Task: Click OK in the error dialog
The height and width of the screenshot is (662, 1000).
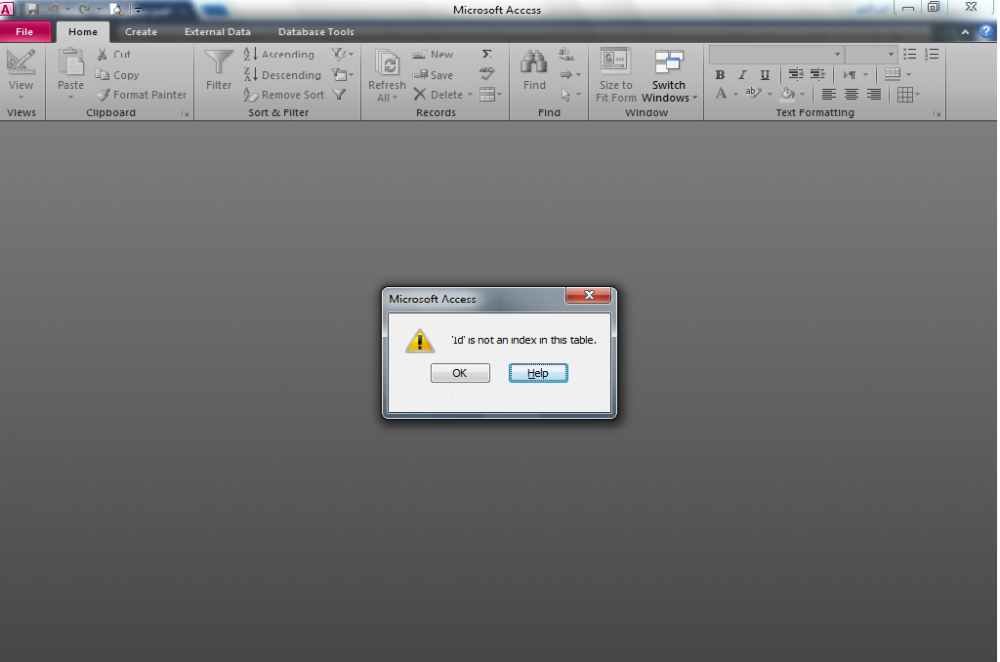Action: tap(460, 373)
